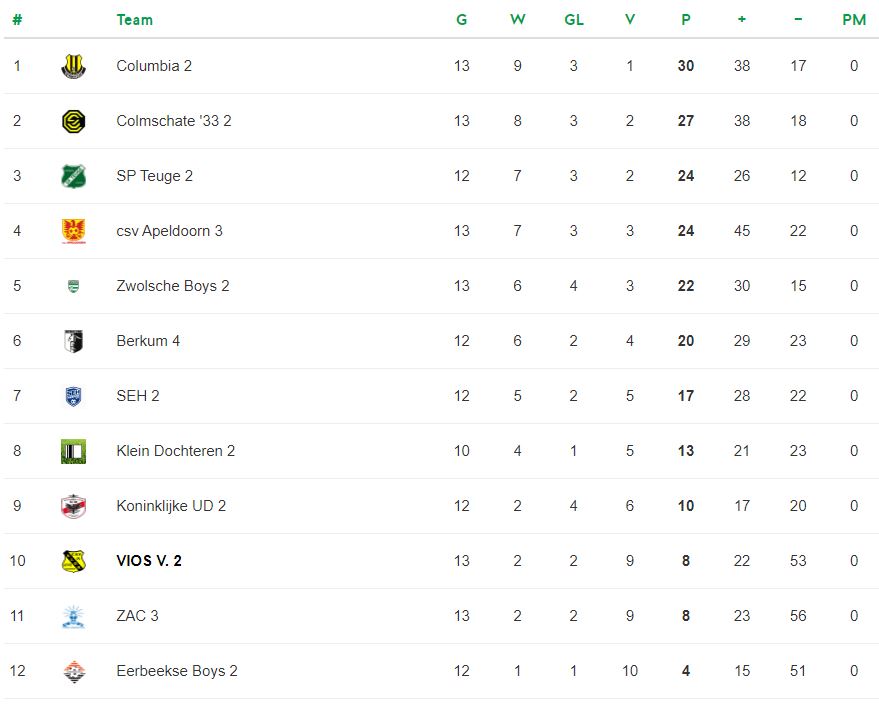This screenshot has height=705, width=879.
Task: Click the P points column header
Action: (686, 20)
